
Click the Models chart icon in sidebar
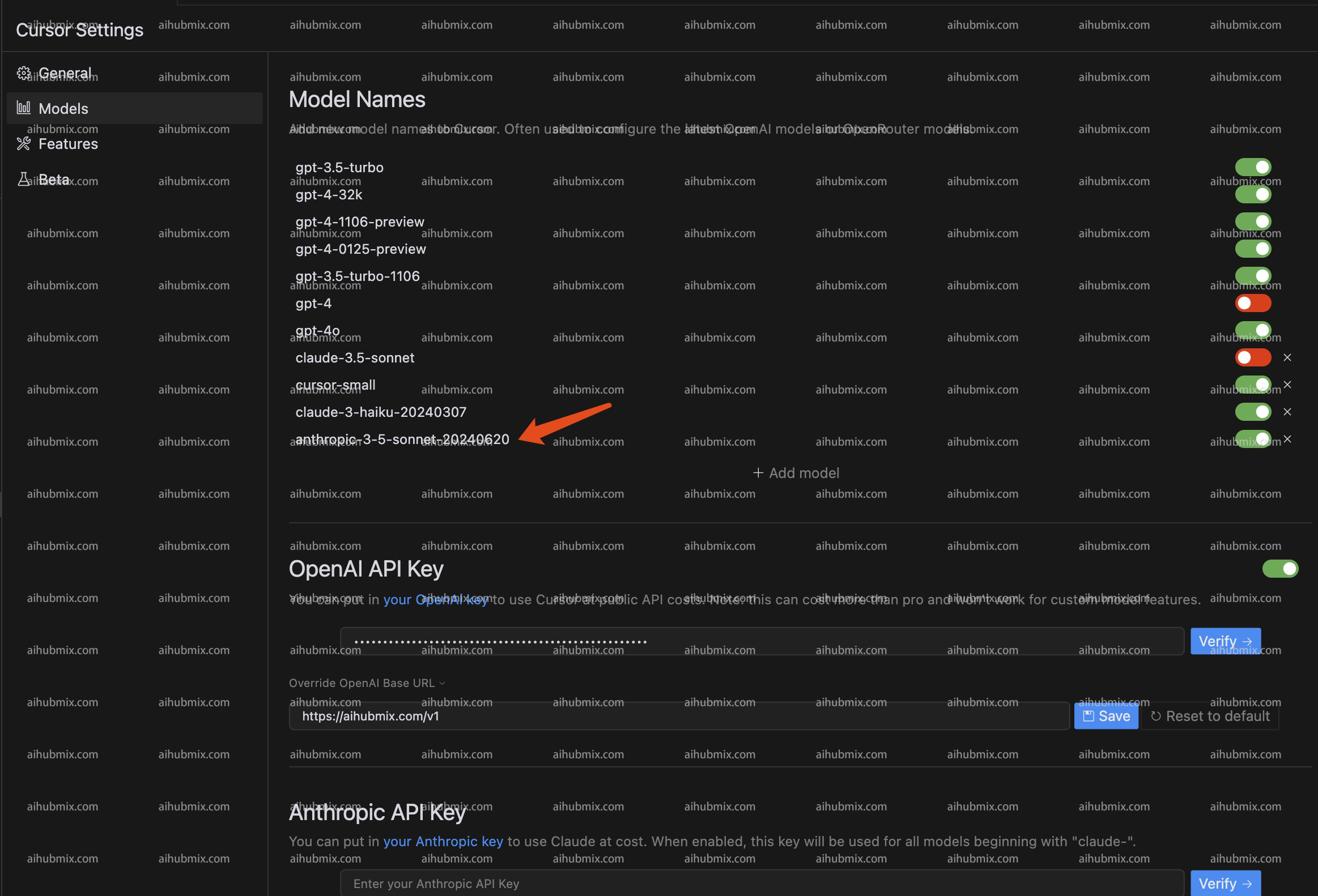[23, 108]
